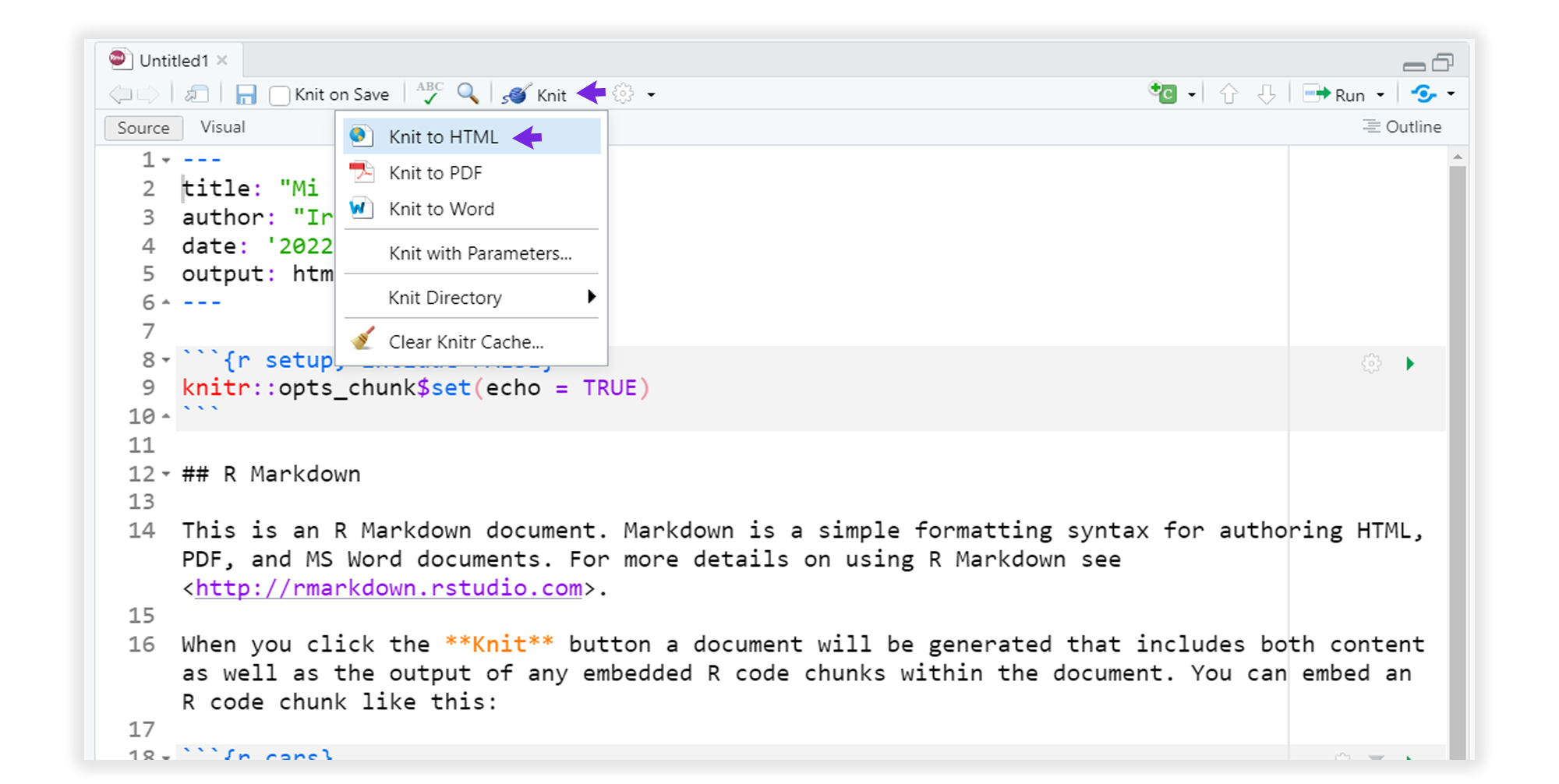Insert a new code chunk
Image resolution: width=1559 pixels, height=784 pixels.
(x=1163, y=94)
